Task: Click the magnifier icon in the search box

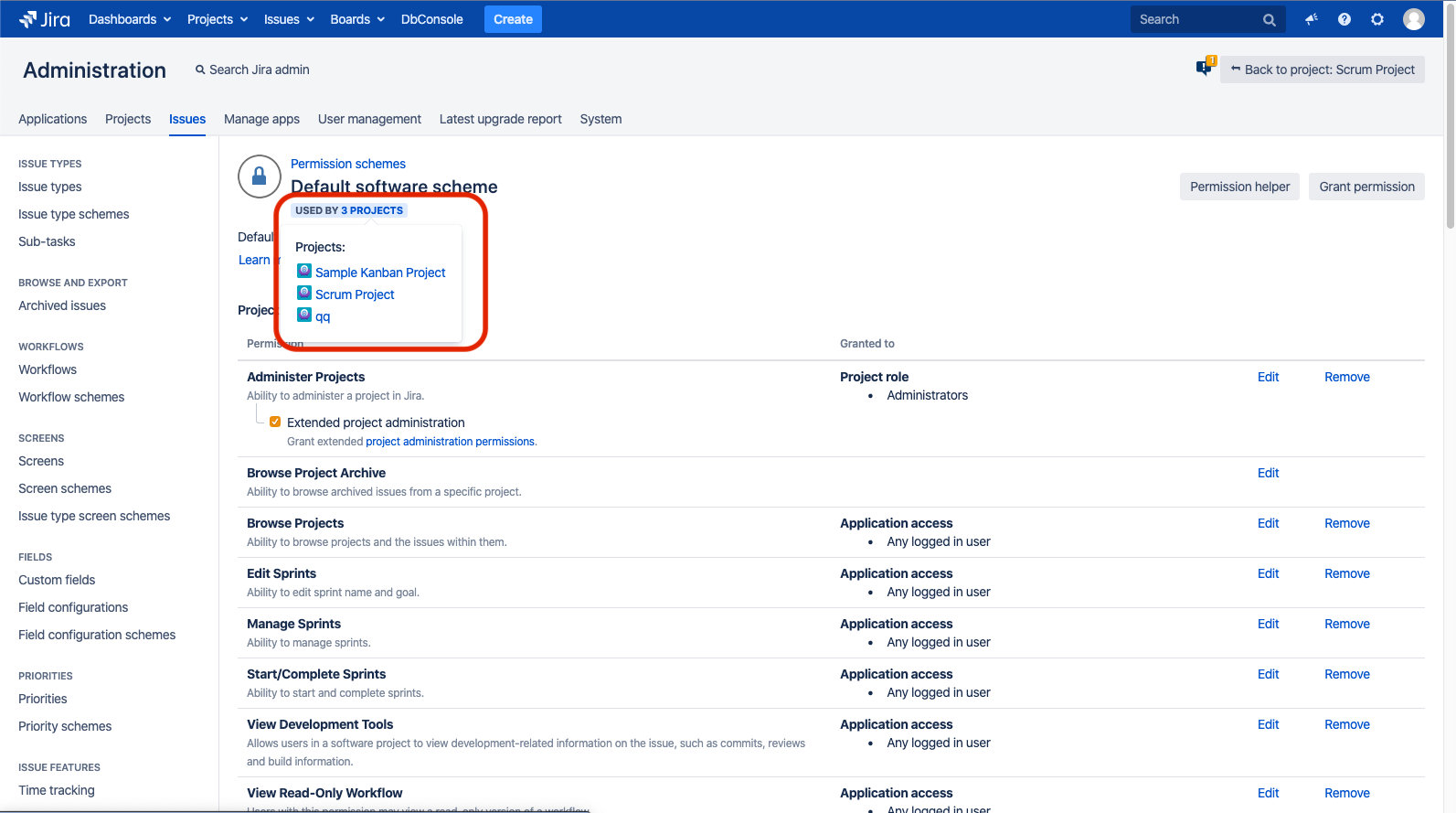Action: pyautogui.click(x=1269, y=20)
